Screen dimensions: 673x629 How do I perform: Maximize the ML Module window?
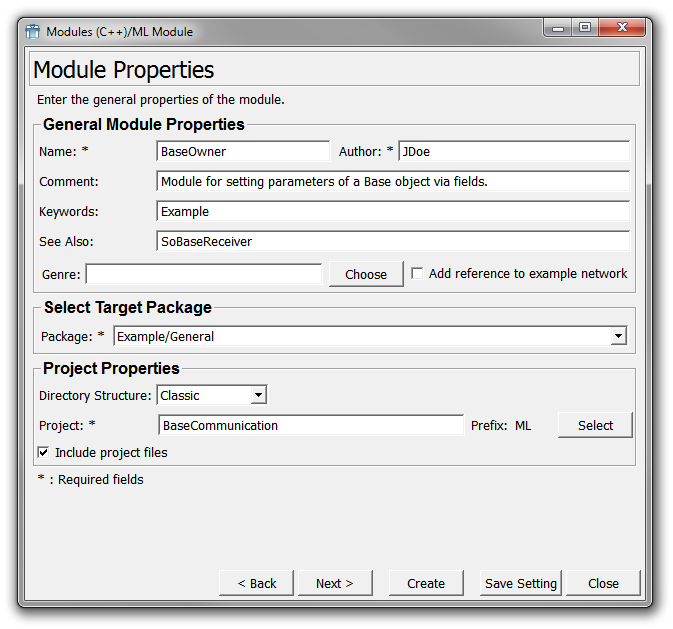(x=585, y=28)
